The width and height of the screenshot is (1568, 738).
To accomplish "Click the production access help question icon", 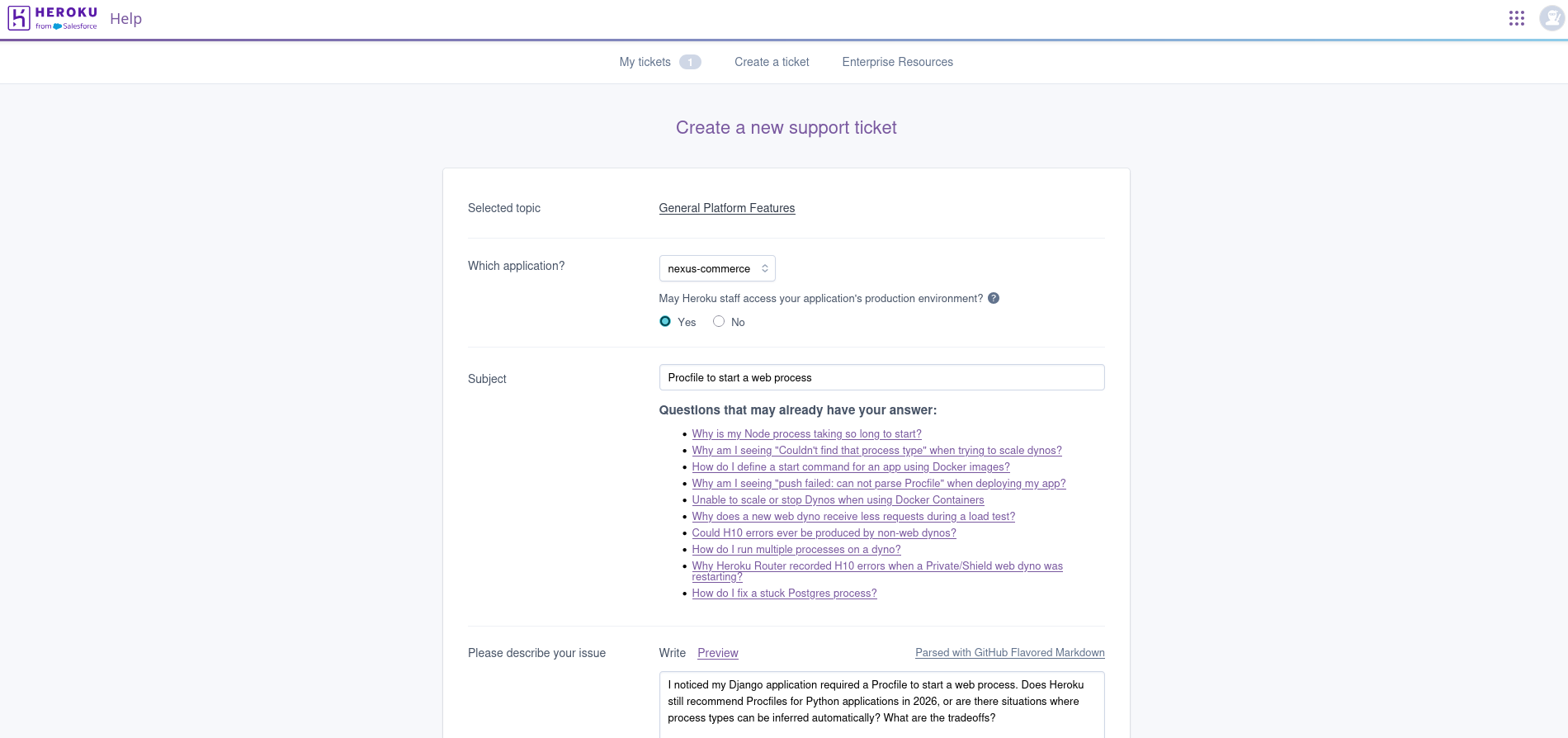I will tap(994, 299).
